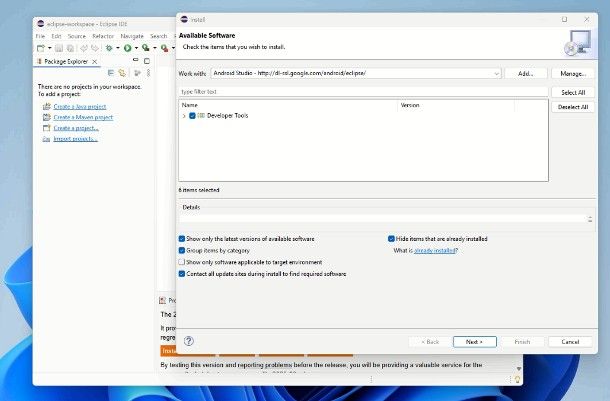This screenshot has width=610, height=401.
Task: Select the Package Explorer tab
Action: coord(66,61)
